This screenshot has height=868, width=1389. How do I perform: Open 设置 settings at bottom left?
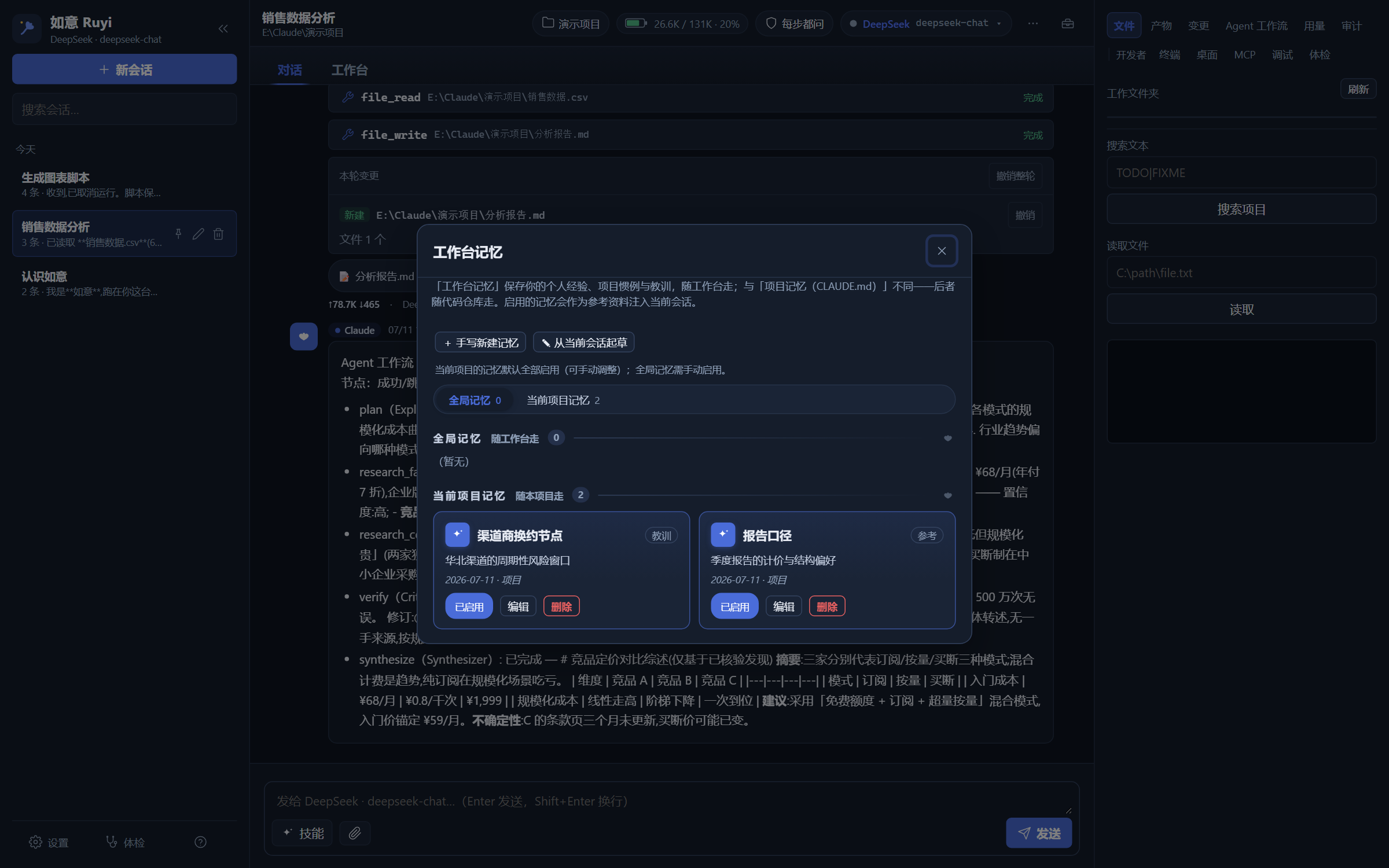pyautogui.click(x=49, y=842)
